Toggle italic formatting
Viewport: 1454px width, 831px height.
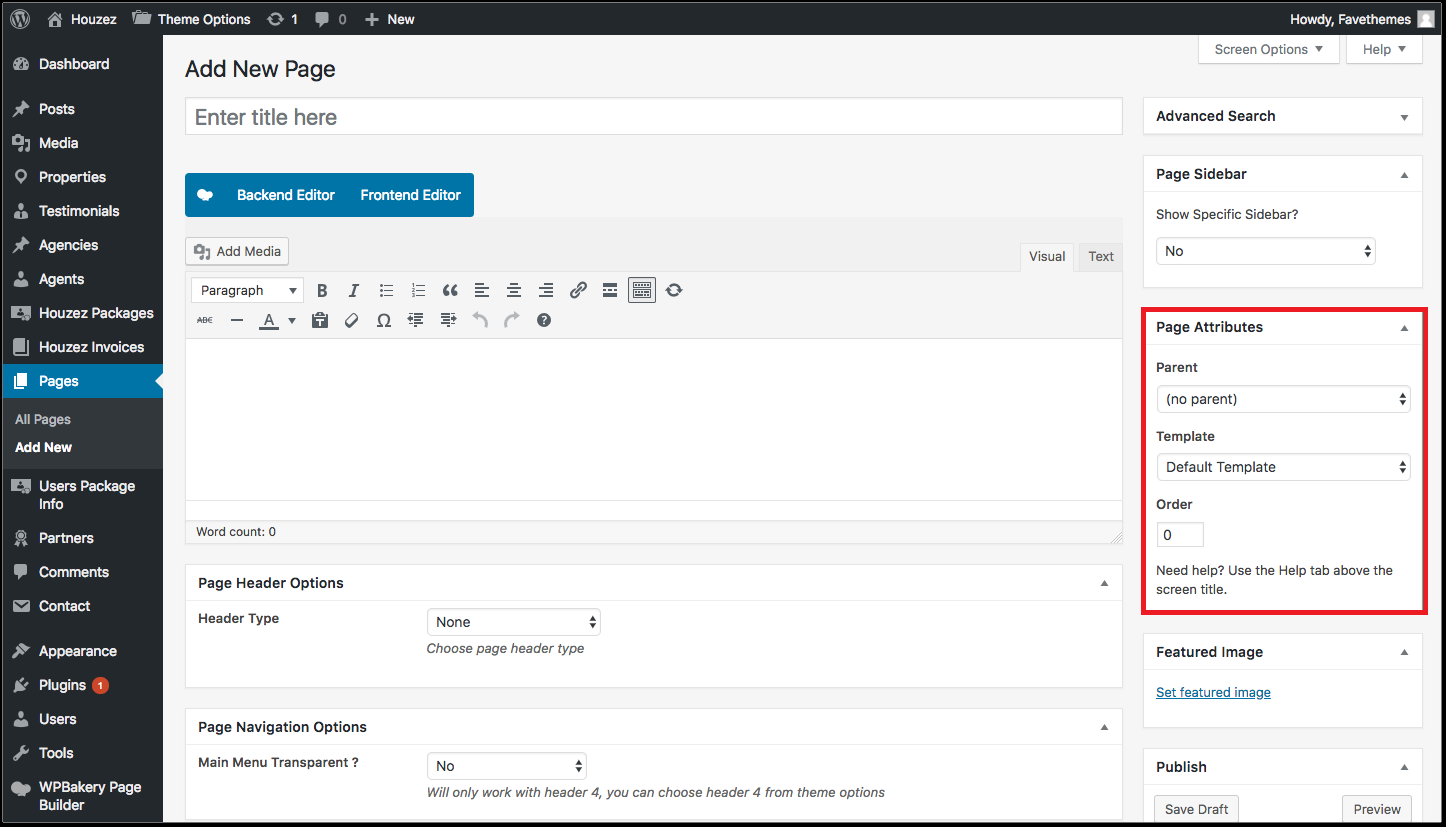354,290
